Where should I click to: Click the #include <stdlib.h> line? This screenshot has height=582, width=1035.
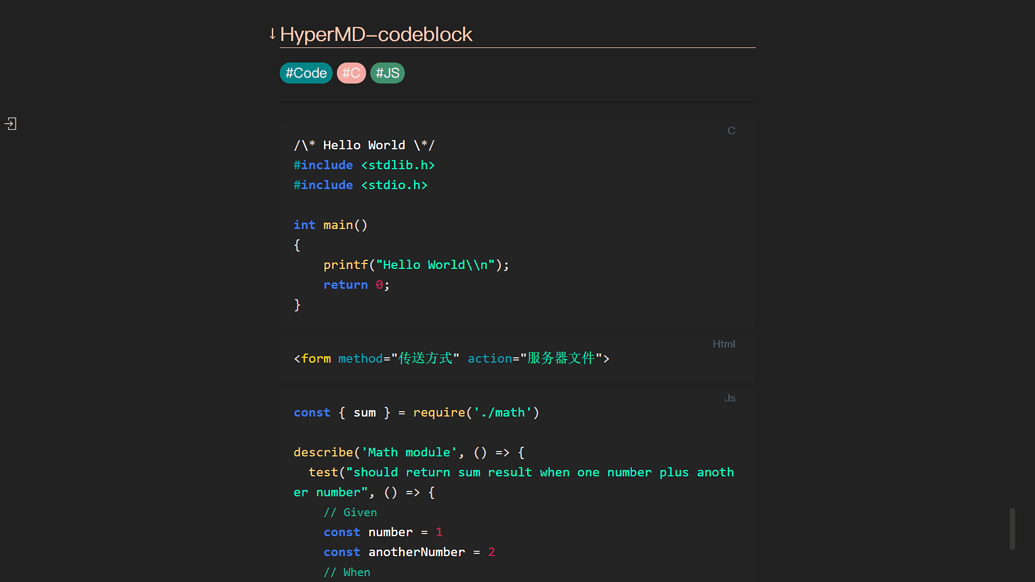[x=364, y=165]
